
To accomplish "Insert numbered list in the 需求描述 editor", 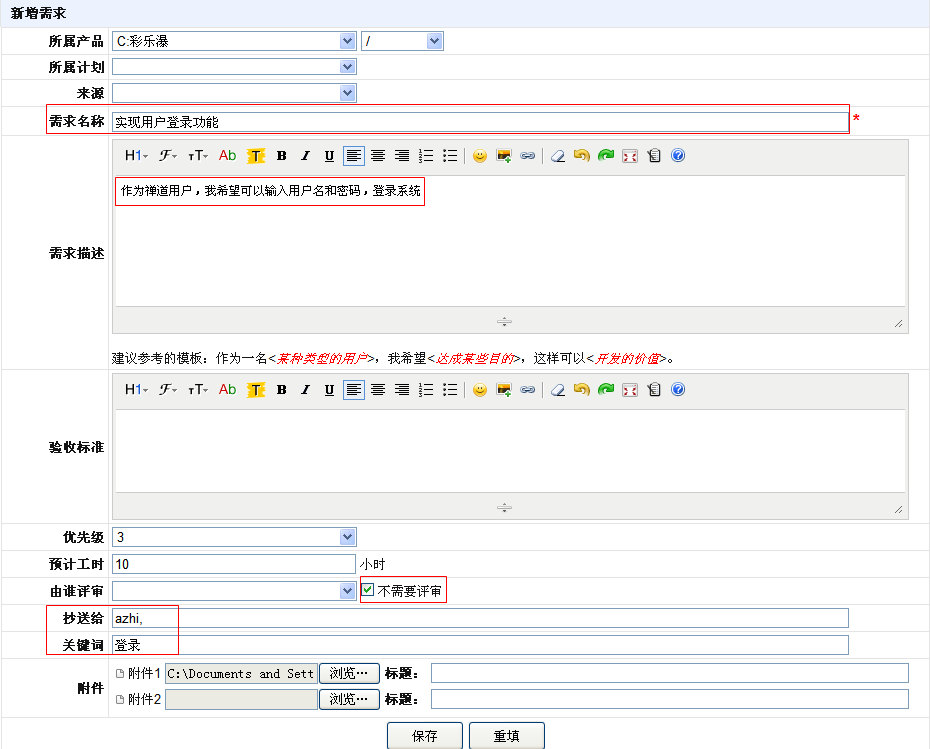I will pyautogui.click(x=426, y=156).
